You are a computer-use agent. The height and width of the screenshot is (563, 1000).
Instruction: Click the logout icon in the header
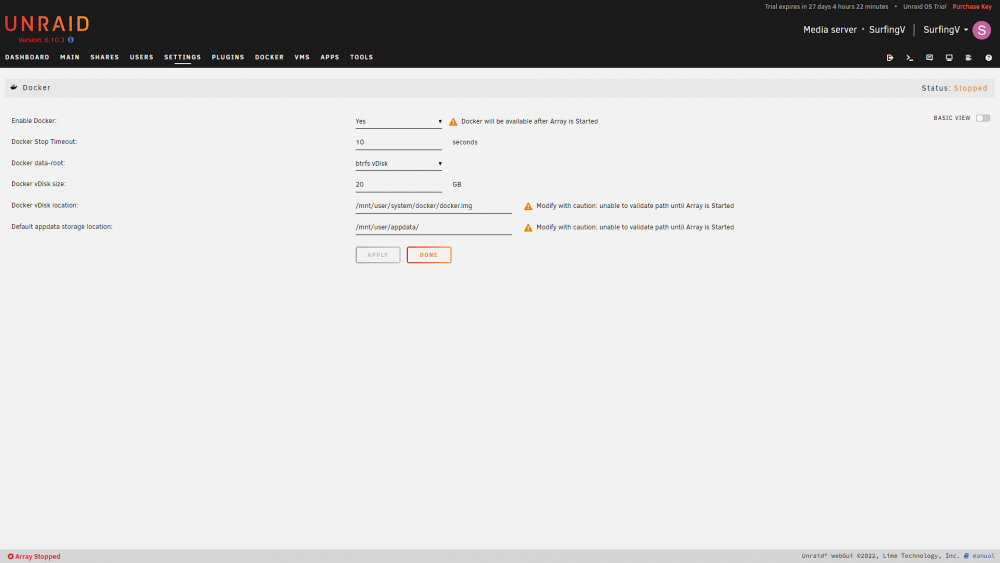[890, 58]
